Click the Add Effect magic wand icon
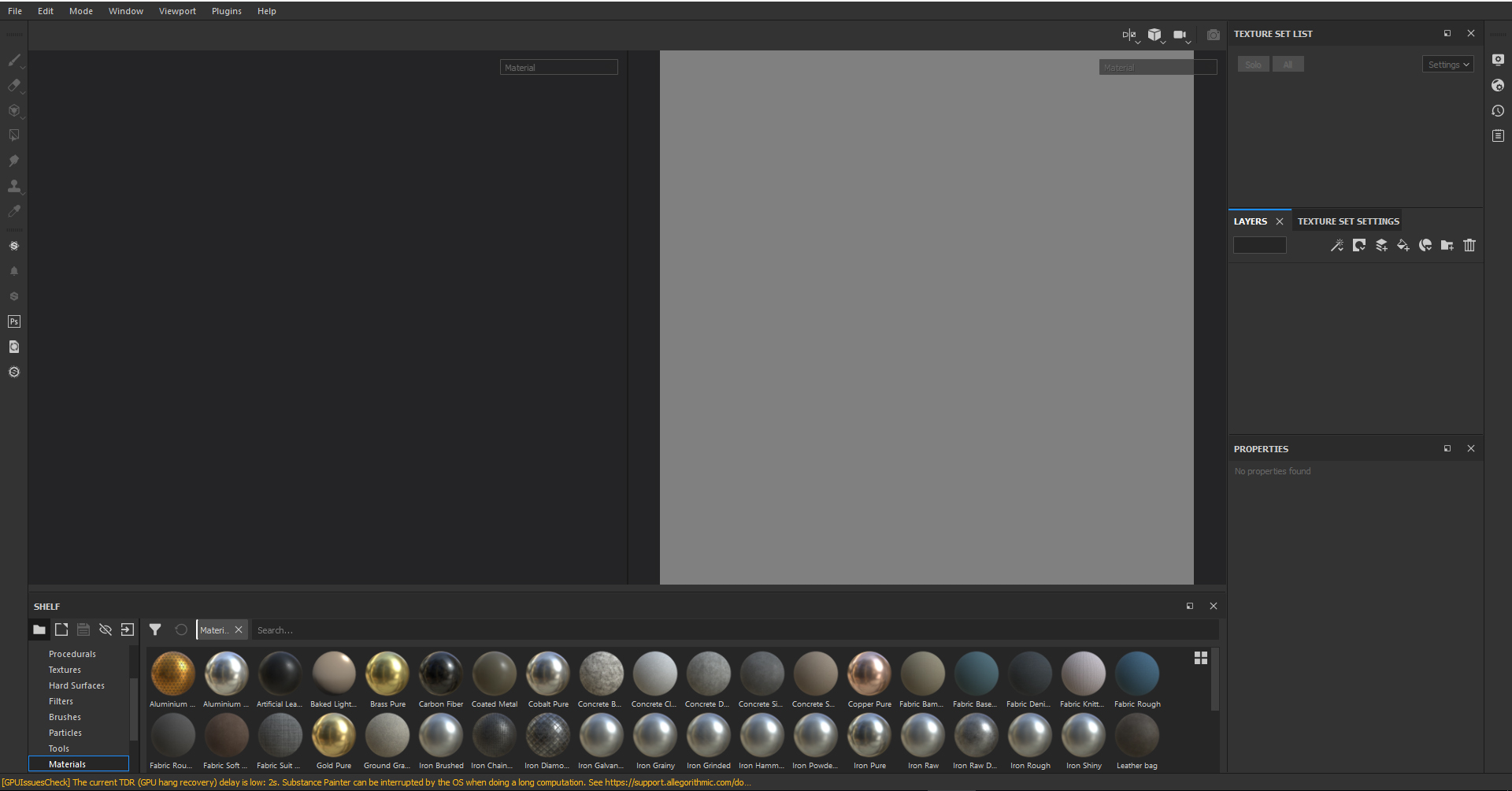Viewport: 1512px width, 791px height. click(x=1337, y=245)
